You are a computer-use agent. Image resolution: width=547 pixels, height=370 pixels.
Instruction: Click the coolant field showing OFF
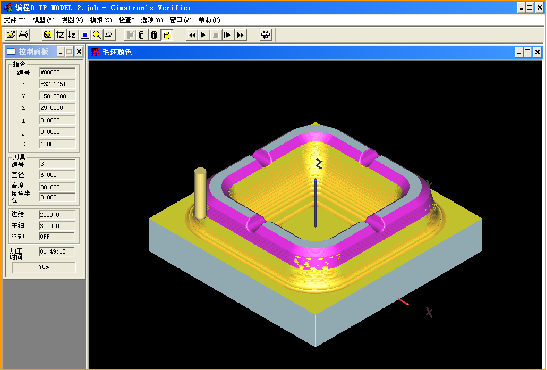pos(57,236)
